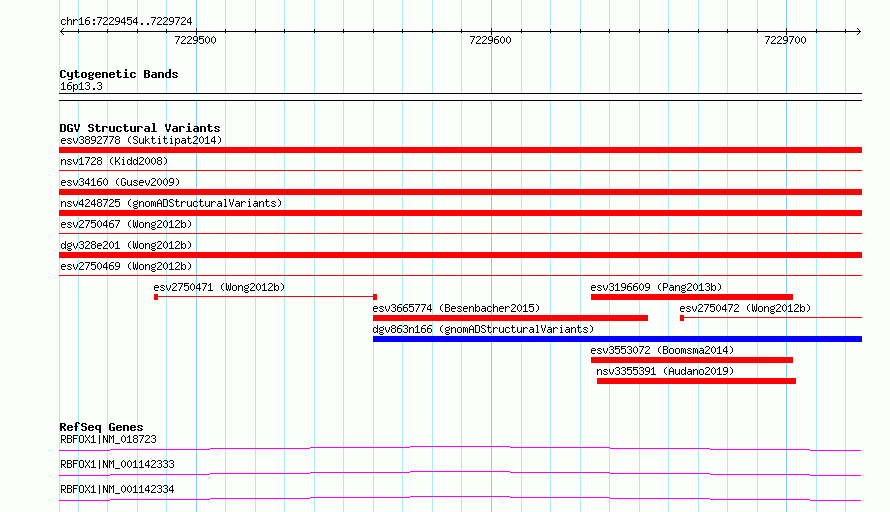Click the red bar under esv3553072

coord(692,360)
